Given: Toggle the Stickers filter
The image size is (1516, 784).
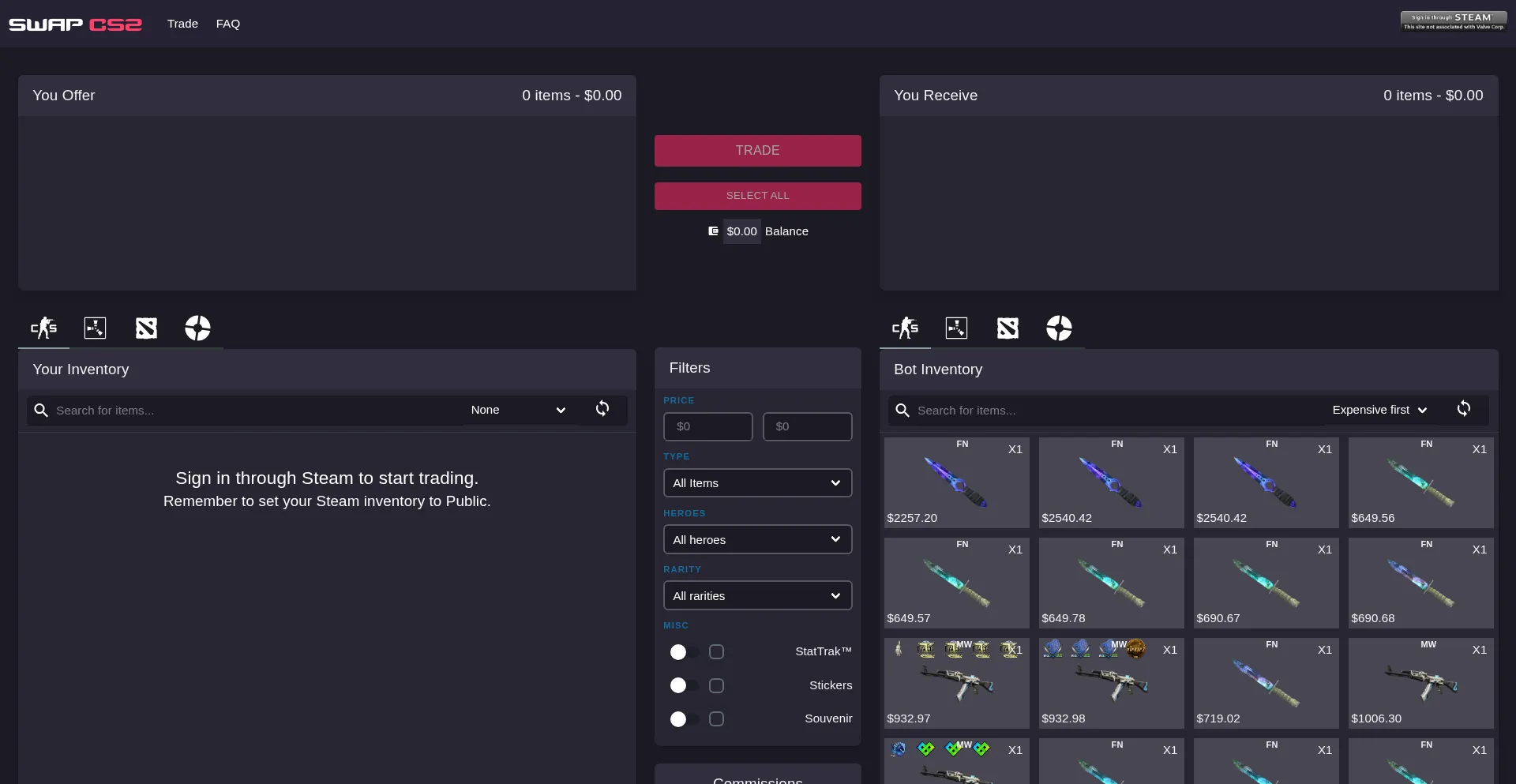Looking at the screenshot, I should [x=684, y=685].
